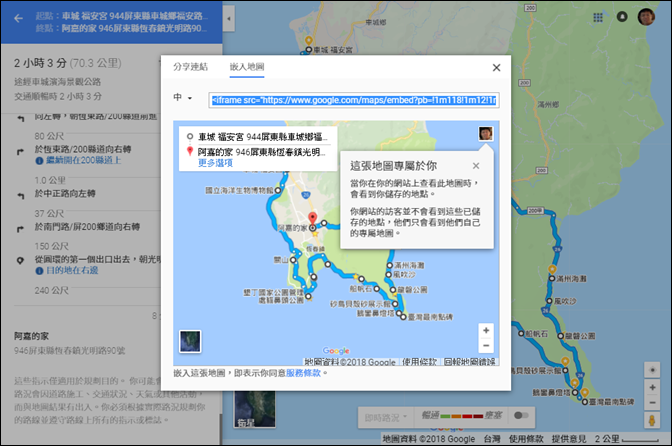Click the 風吹沙 waypoint on main map
Image resolution: width=672 pixels, height=446 pixels.
(x=549, y=301)
